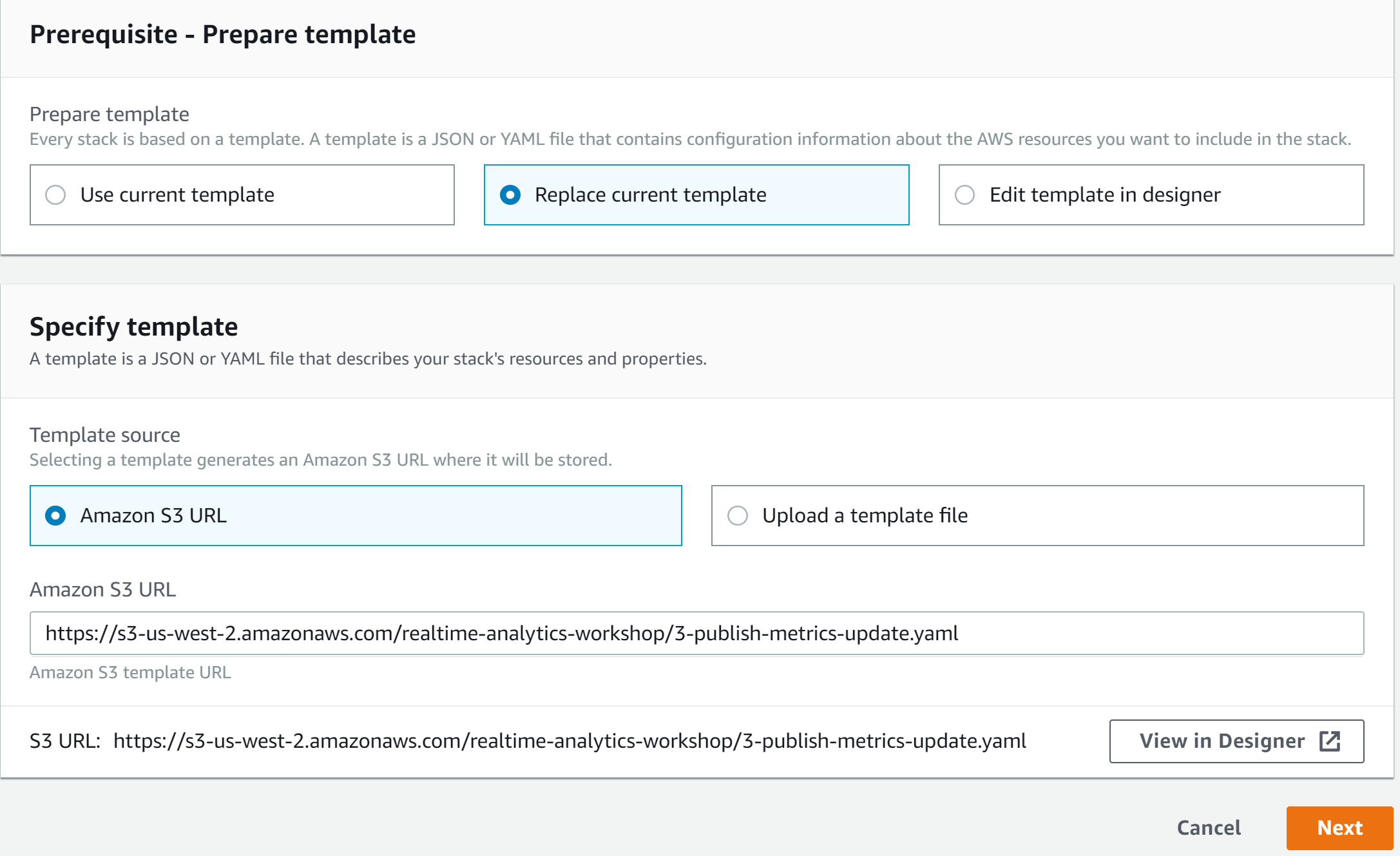Focus the Amazon S3 URL text field

[696, 633]
